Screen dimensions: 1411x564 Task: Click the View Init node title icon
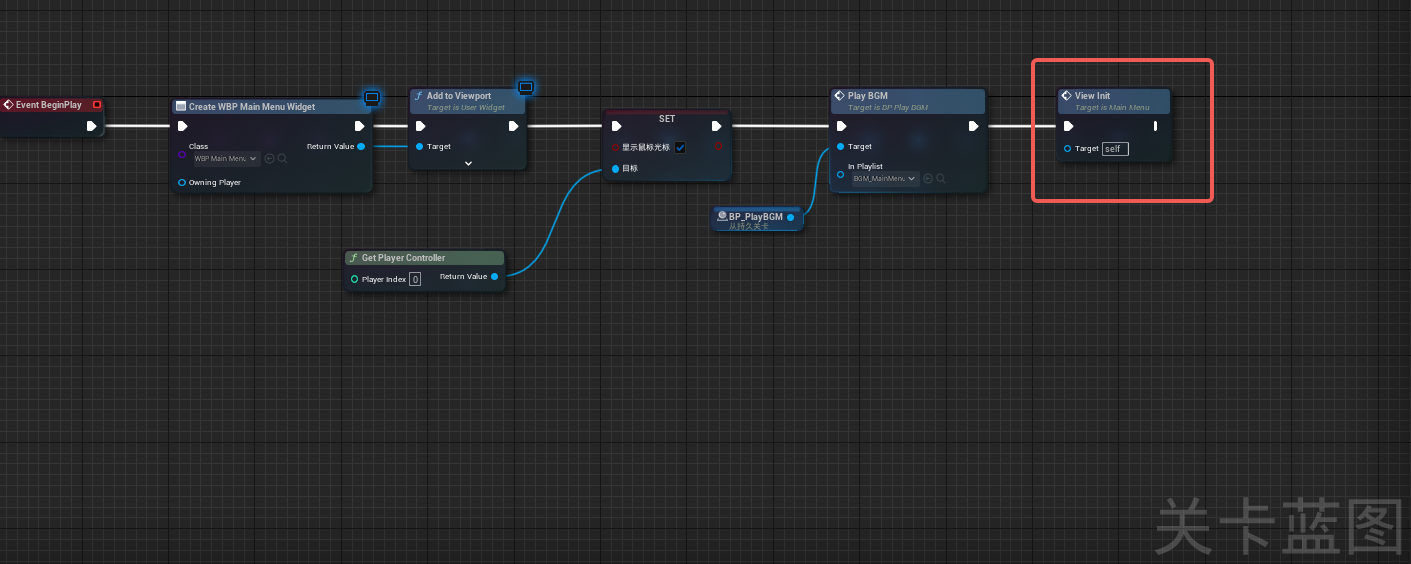(1067, 96)
